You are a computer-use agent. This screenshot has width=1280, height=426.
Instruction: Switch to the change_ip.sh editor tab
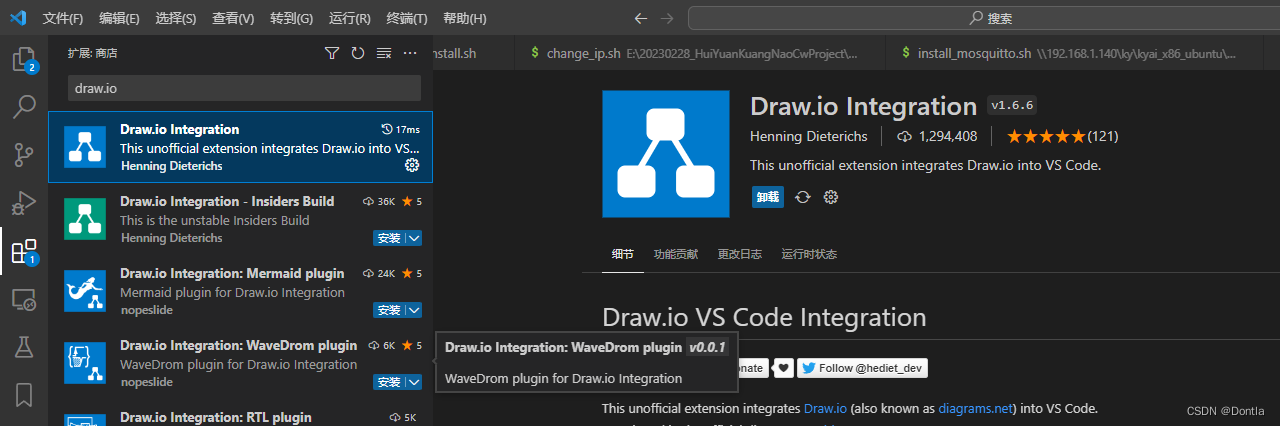point(699,53)
